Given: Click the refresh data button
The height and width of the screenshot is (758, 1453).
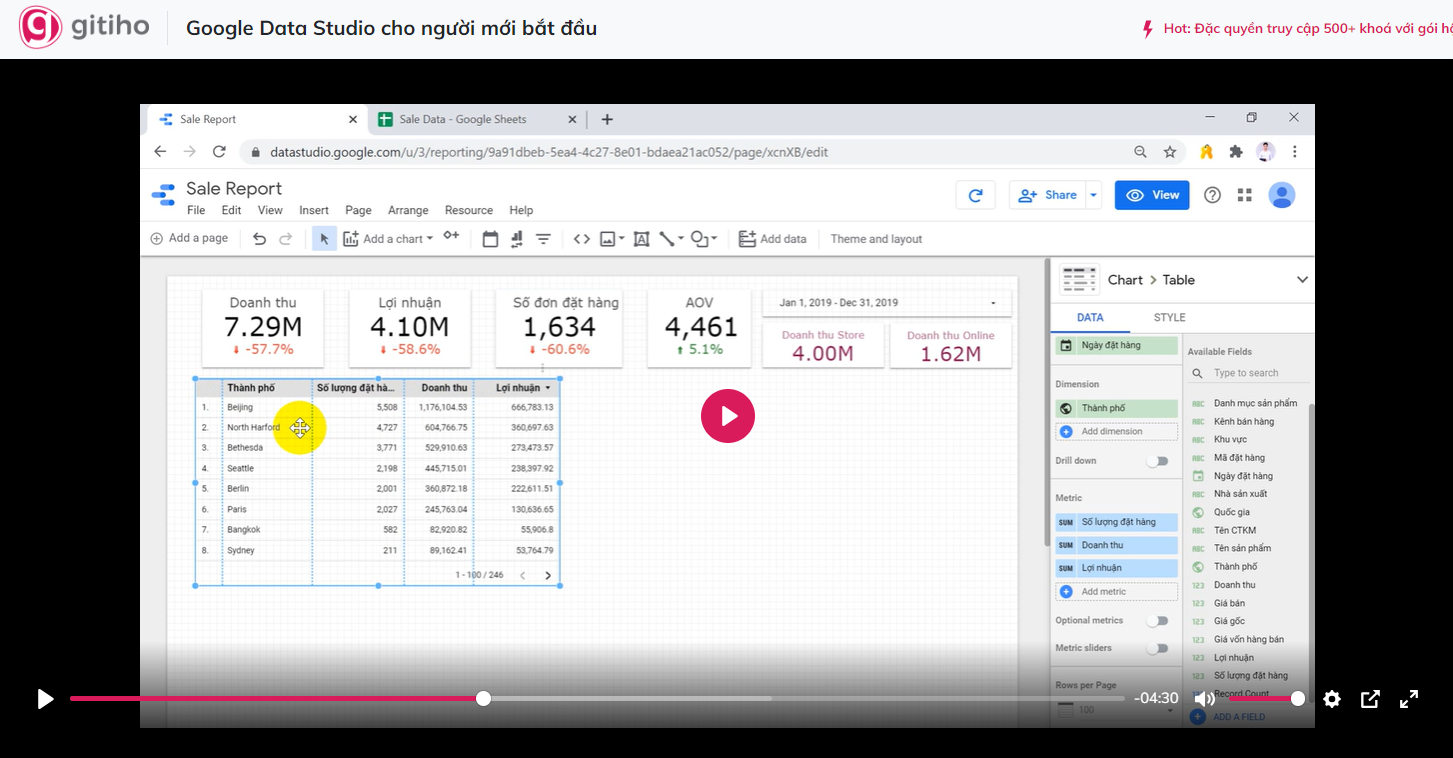Looking at the screenshot, I should tap(976, 195).
